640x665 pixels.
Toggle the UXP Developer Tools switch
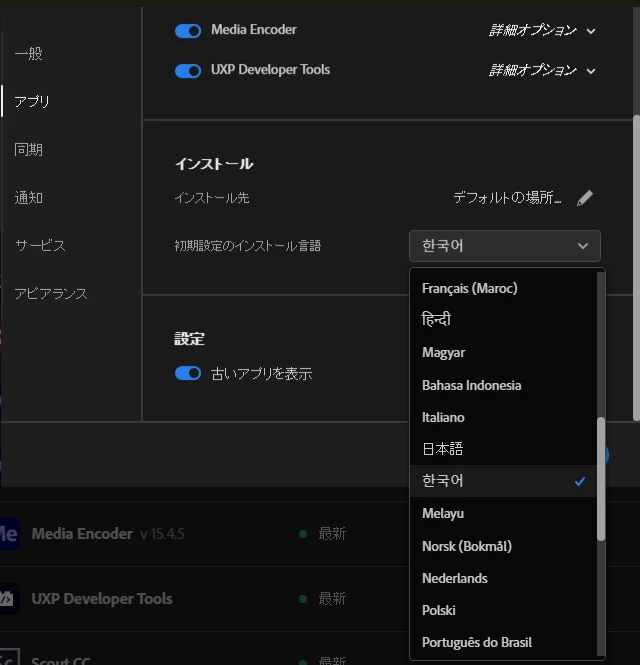click(188, 71)
